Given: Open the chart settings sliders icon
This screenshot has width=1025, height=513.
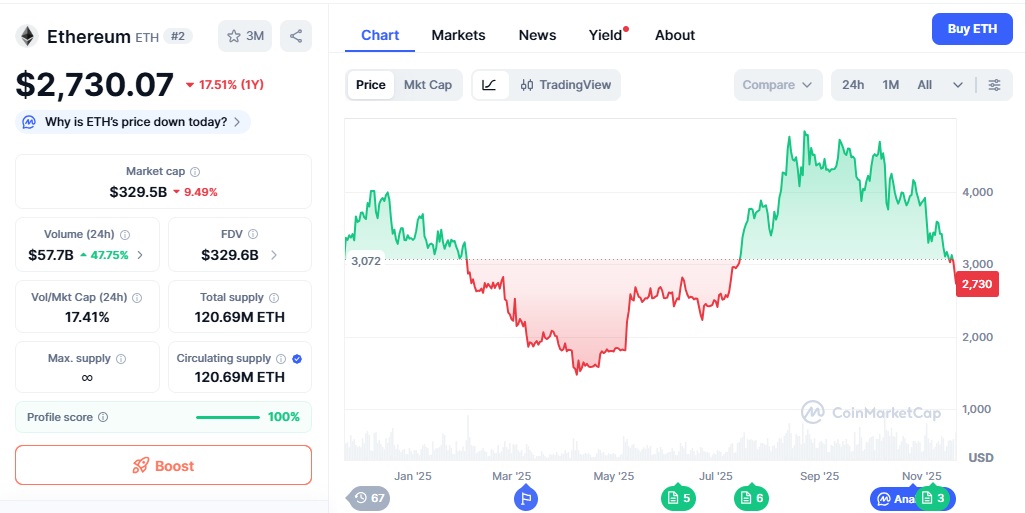Looking at the screenshot, I should click(994, 85).
